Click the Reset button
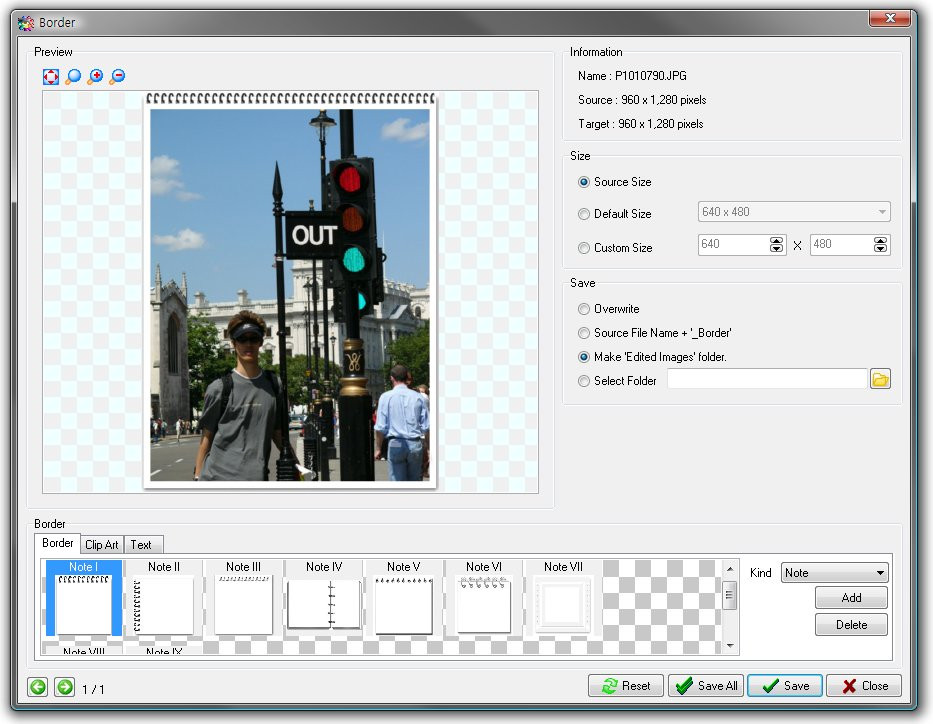The width and height of the screenshot is (933, 724). tap(626, 686)
